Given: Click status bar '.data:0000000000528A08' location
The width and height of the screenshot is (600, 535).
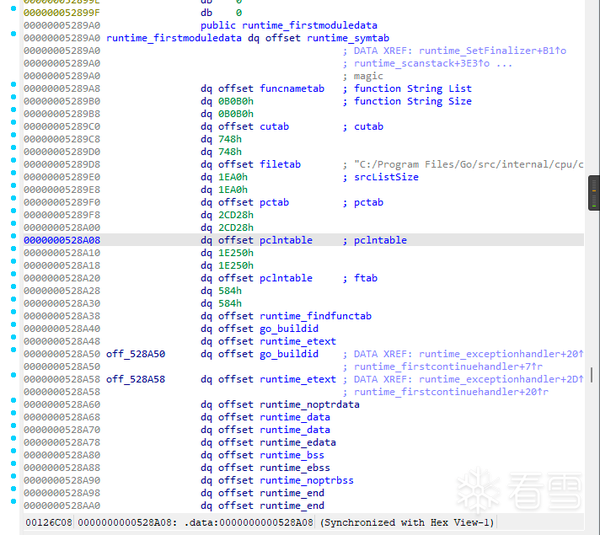Looking at the screenshot, I should click(249, 522).
